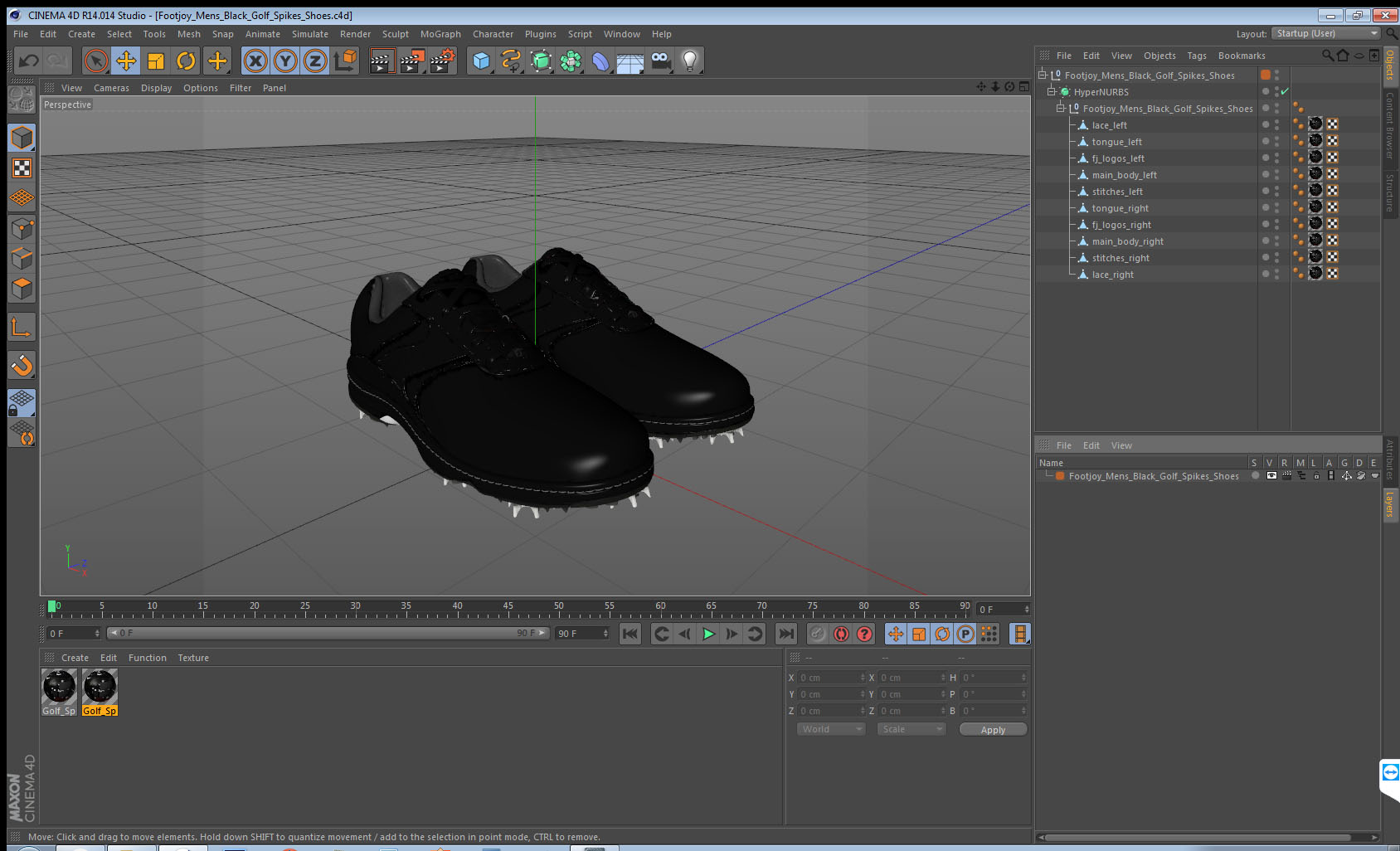The height and width of the screenshot is (851, 1400).
Task: Select Polygons mode in left toolbar
Action: [22, 288]
